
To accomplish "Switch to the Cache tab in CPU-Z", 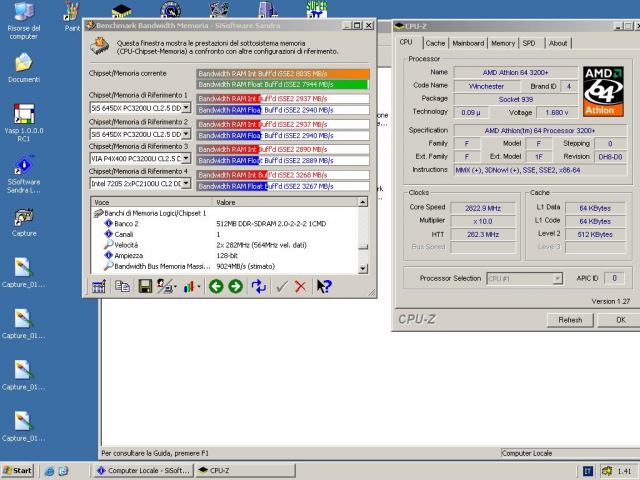I will 435,43.
